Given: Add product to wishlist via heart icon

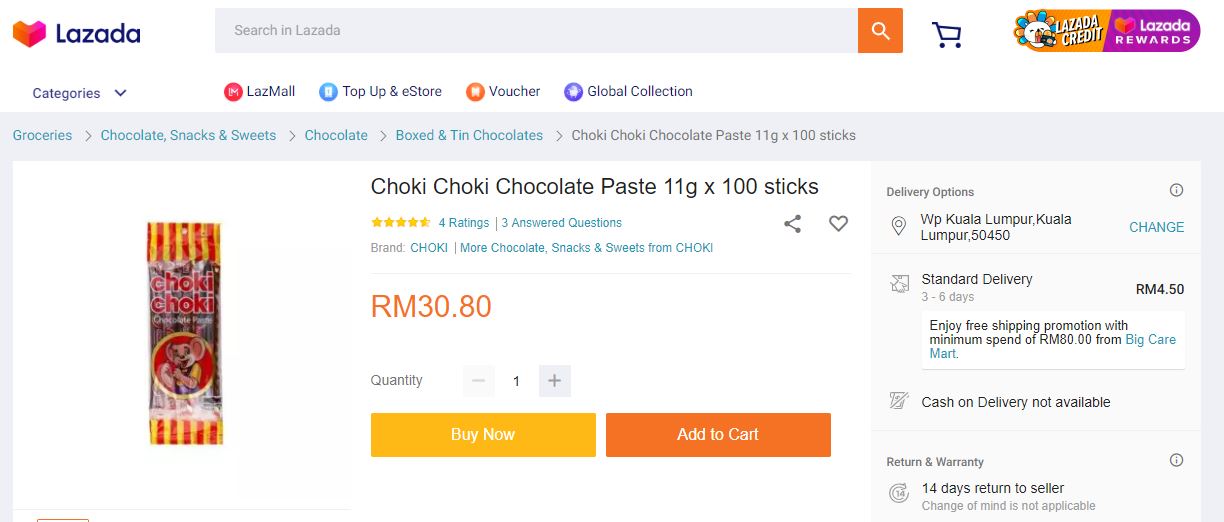Looking at the screenshot, I should point(838,224).
